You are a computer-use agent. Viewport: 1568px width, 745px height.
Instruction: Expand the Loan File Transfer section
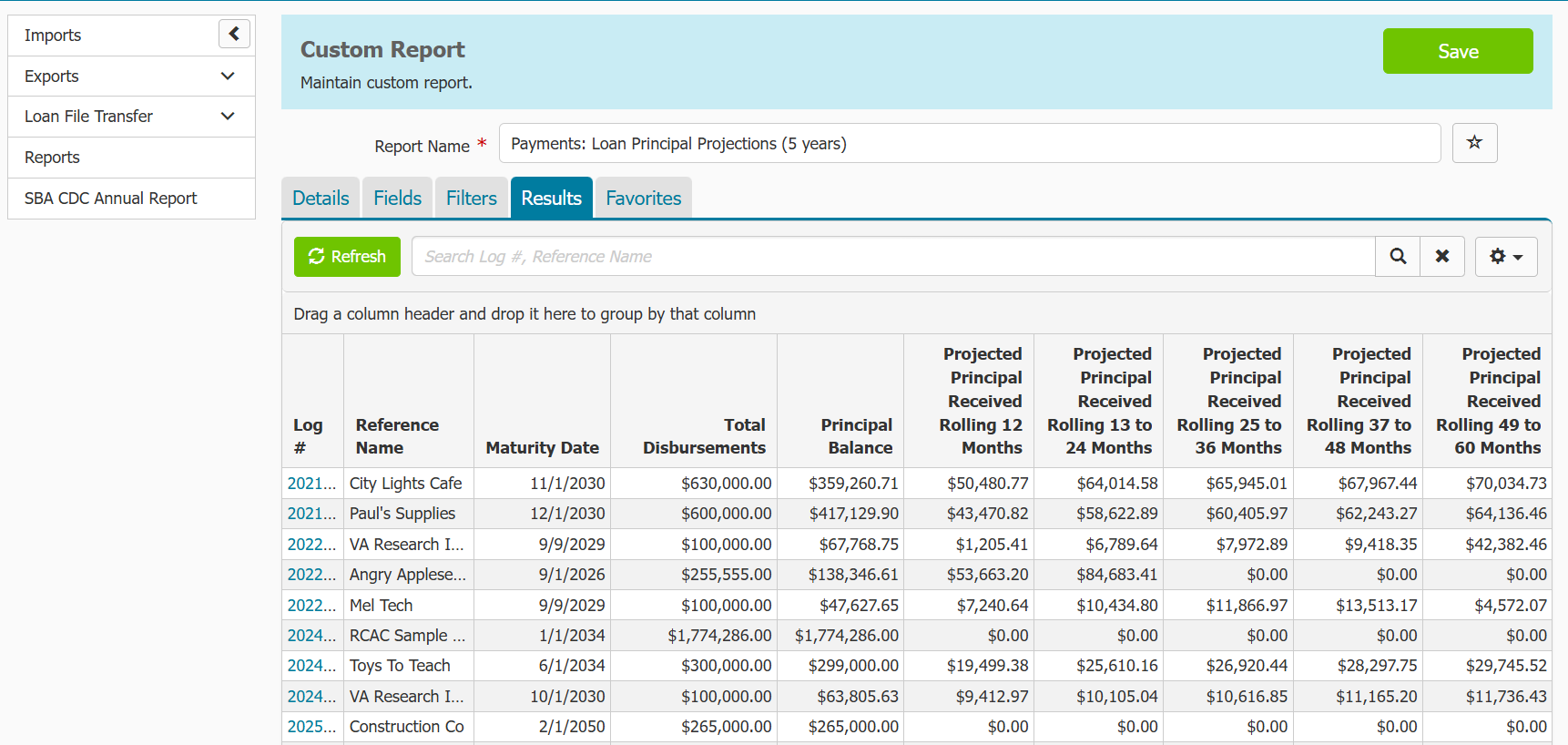coord(131,117)
